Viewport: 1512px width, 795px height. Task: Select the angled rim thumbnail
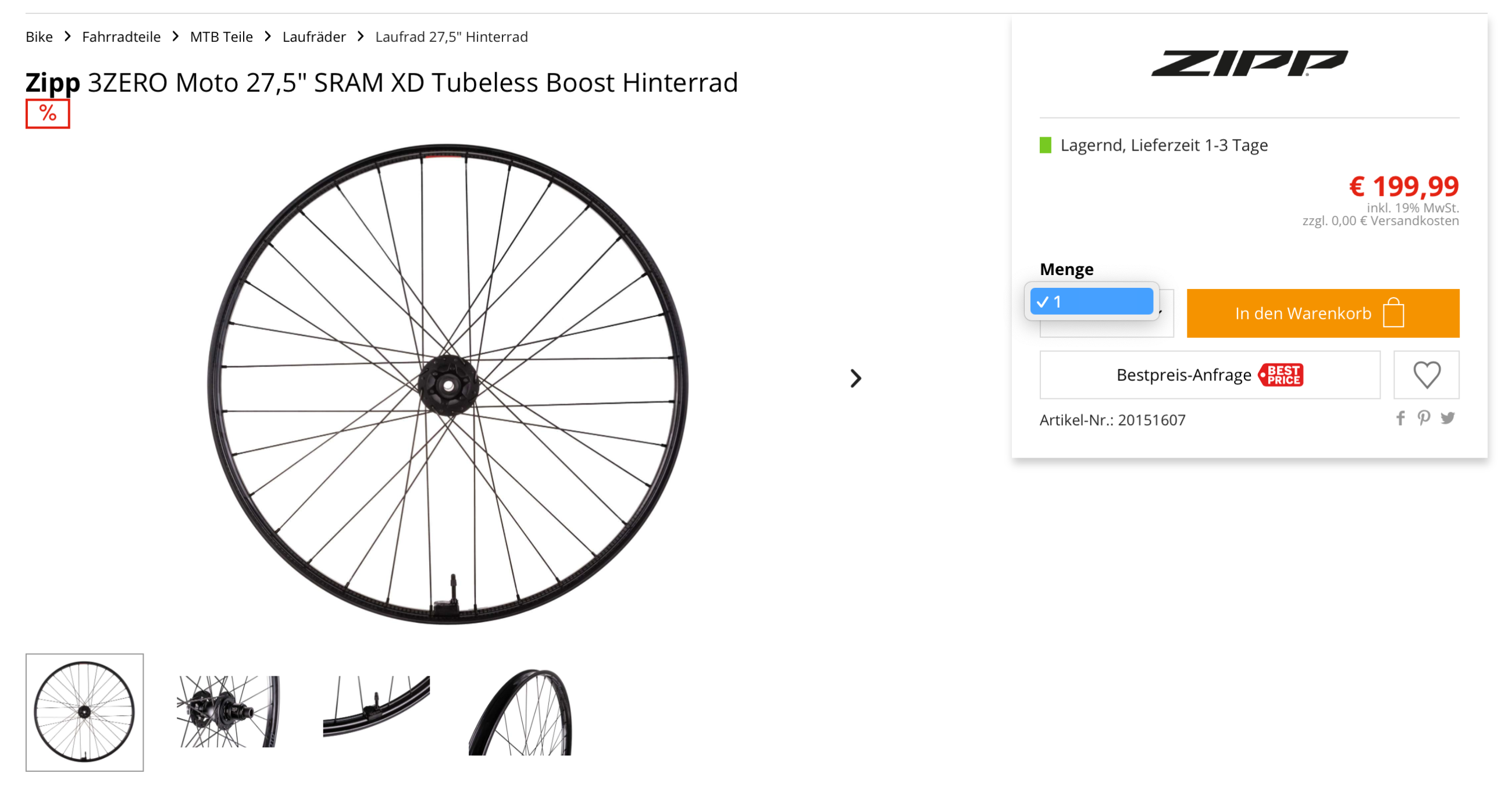coord(520,712)
